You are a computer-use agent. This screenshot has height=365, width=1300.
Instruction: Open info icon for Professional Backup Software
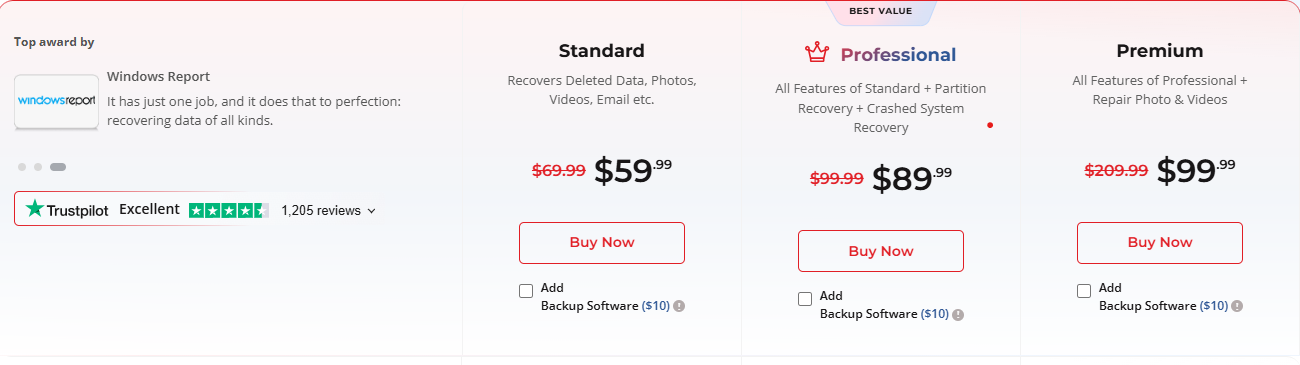(x=958, y=314)
